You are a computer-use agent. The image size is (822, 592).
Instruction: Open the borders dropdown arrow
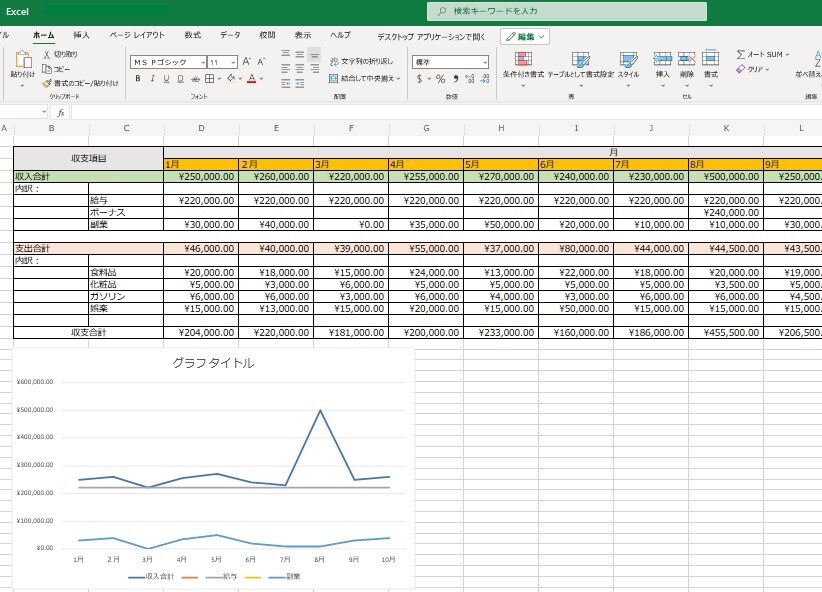[x=219, y=79]
